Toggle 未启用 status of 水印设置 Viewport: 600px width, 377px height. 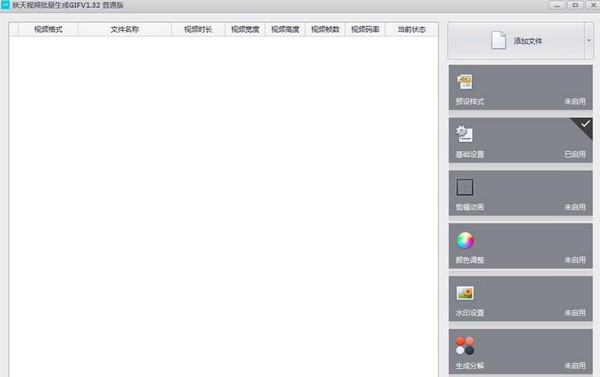click(x=575, y=313)
